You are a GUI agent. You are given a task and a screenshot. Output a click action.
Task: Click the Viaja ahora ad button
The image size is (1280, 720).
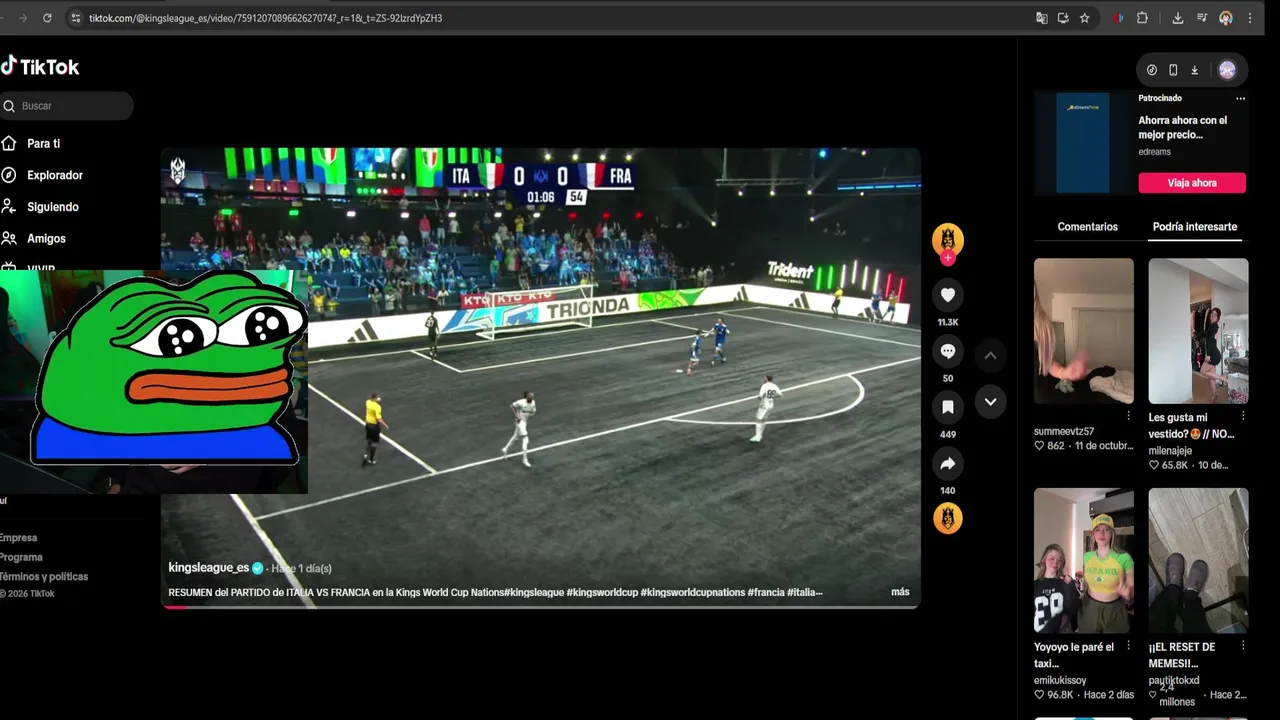pos(1192,183)
